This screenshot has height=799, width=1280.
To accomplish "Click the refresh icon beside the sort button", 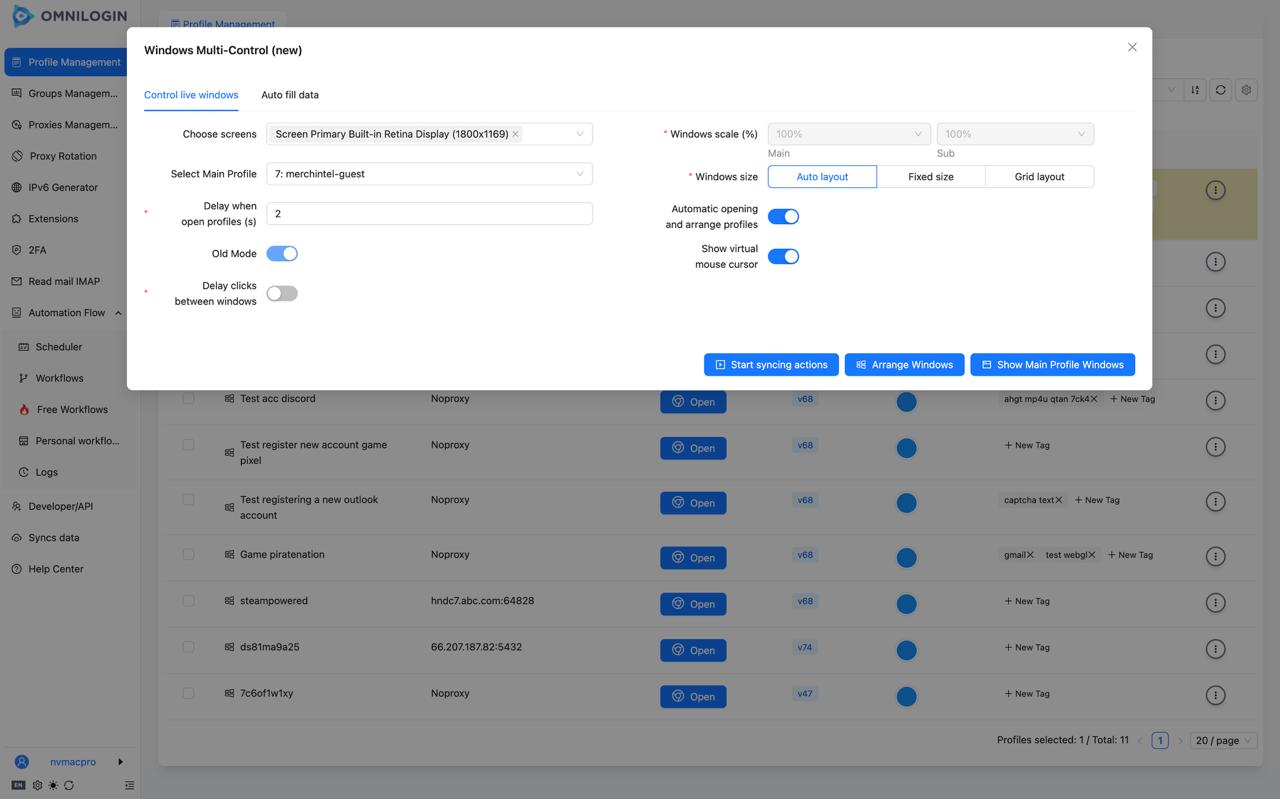I will pyautogui.click(x=1221, y=90).
